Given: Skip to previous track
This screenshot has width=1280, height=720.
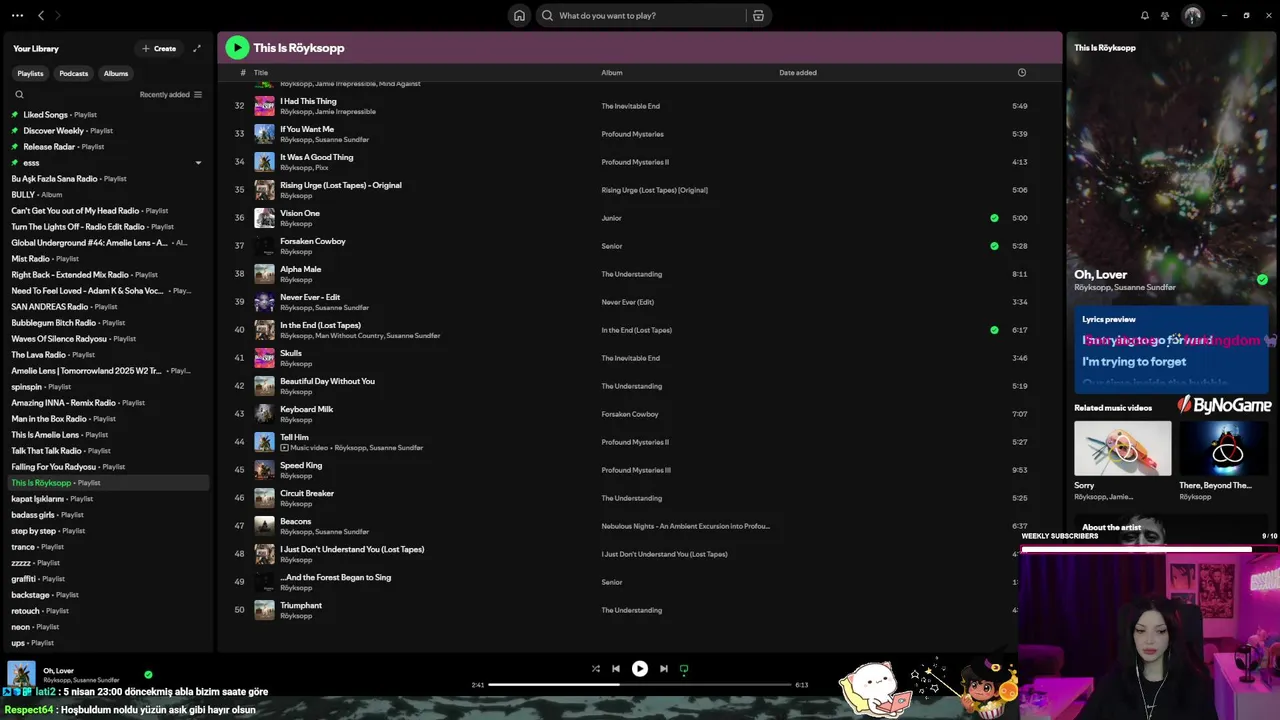Looking at the screenshot, I should (x=616, y=669).
